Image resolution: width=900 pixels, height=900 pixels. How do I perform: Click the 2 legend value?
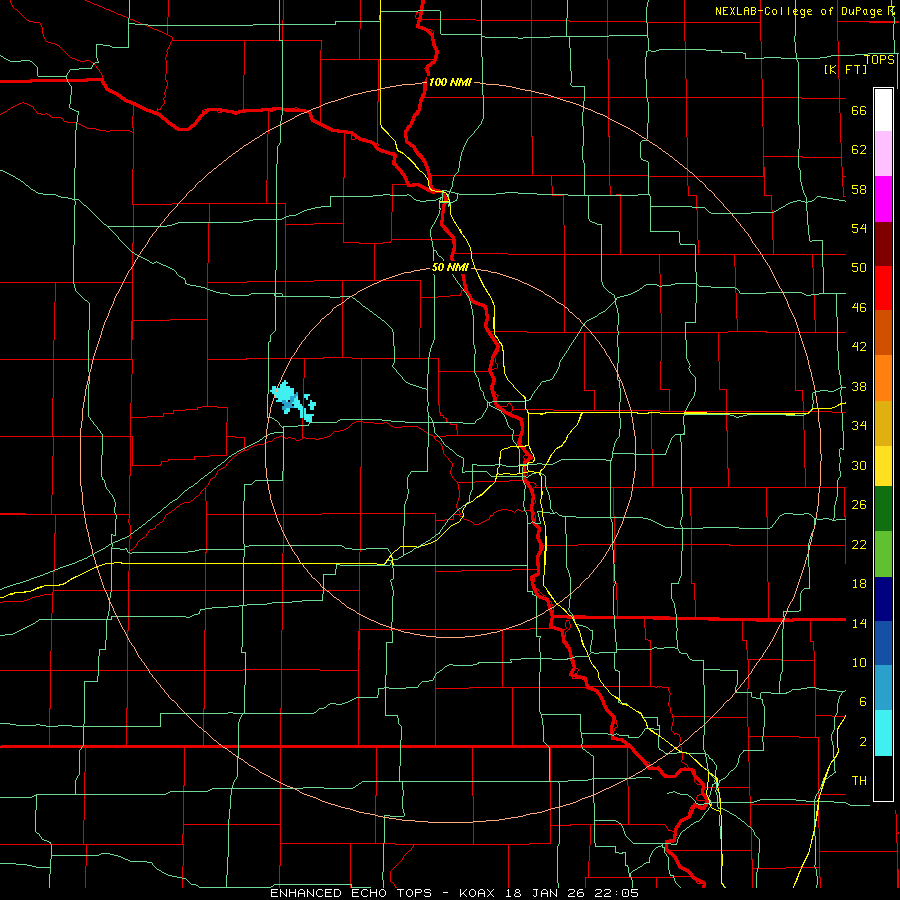[863, 742]
